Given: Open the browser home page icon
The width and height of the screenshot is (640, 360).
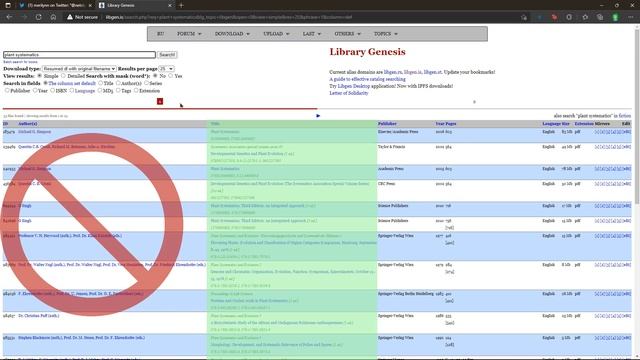Looking at the screenshot, I should pyautogui.click(x=53, y=17).
